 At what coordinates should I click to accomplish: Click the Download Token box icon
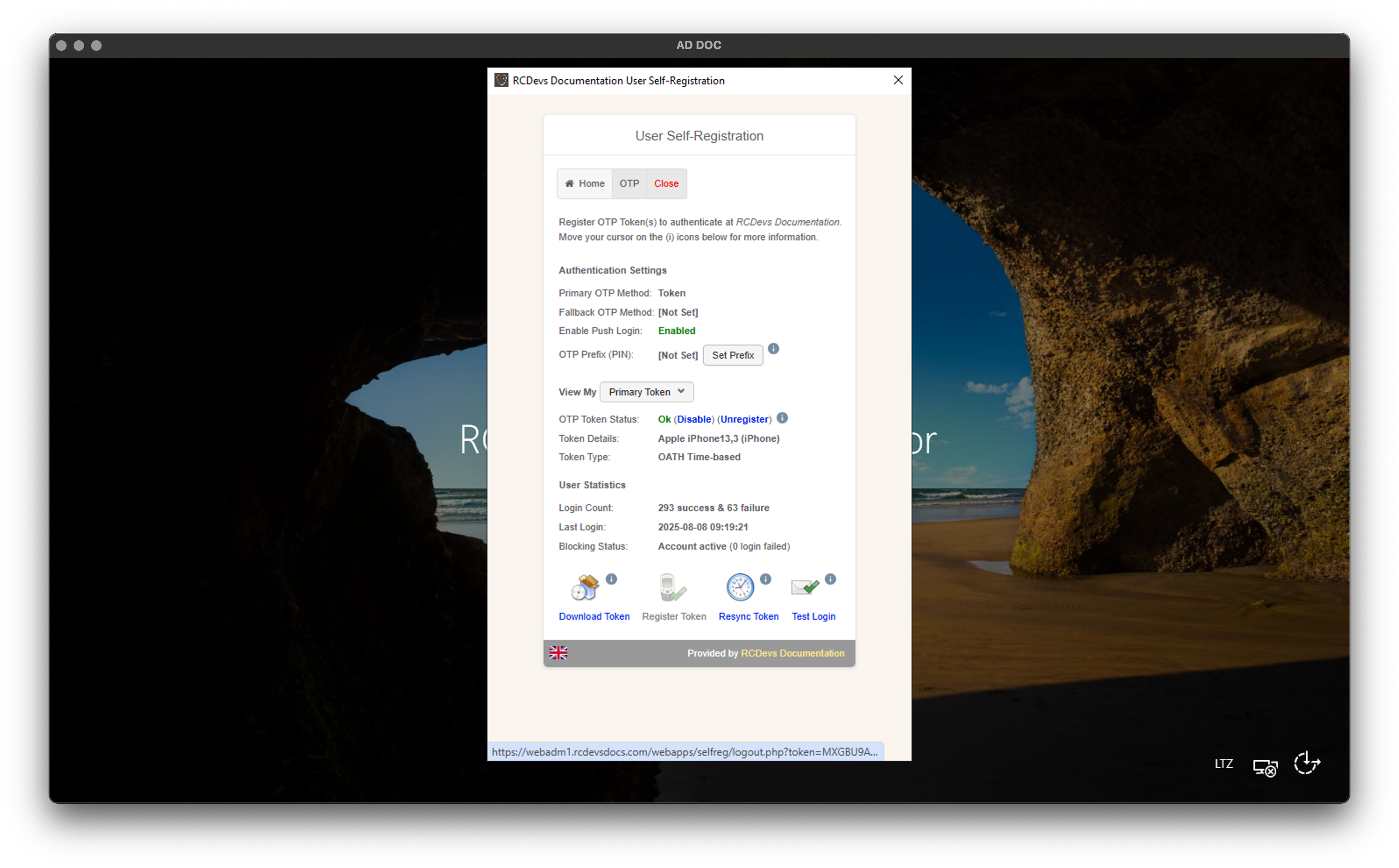point(585,587)
